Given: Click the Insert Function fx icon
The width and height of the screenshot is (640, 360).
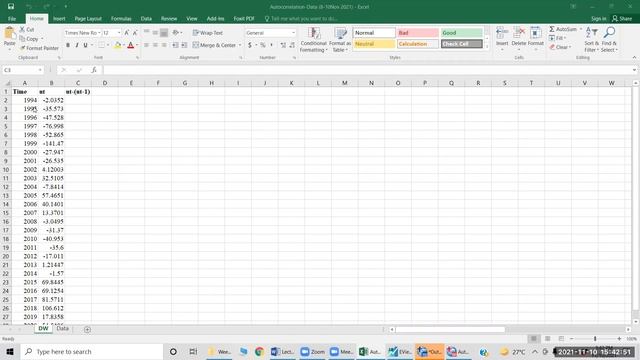Looking at the screenshot, I should click(x=93, y=70).
